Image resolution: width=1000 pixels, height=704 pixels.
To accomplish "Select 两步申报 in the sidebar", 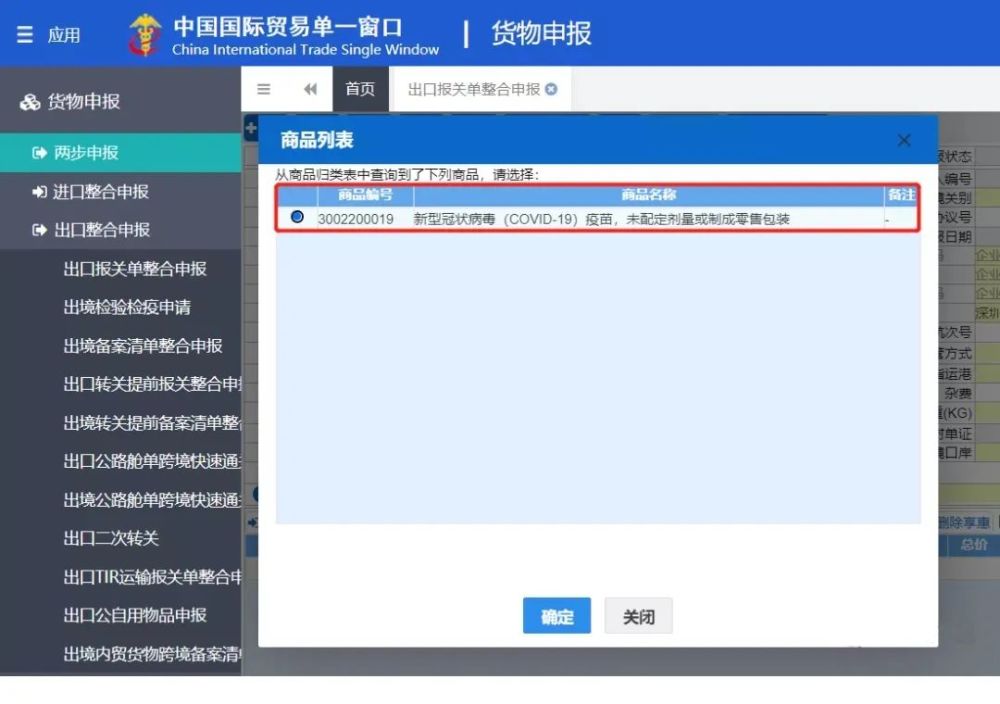I will [121, 152].
